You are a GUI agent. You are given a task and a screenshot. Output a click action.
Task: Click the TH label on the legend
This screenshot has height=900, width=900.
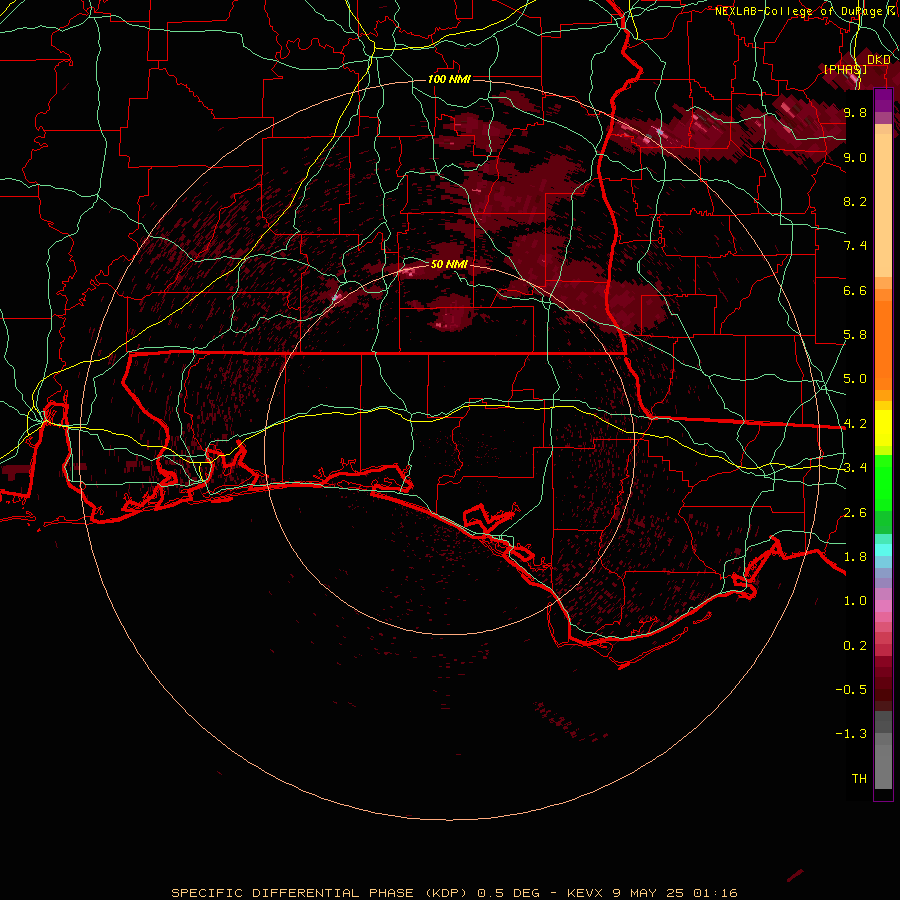859,779
